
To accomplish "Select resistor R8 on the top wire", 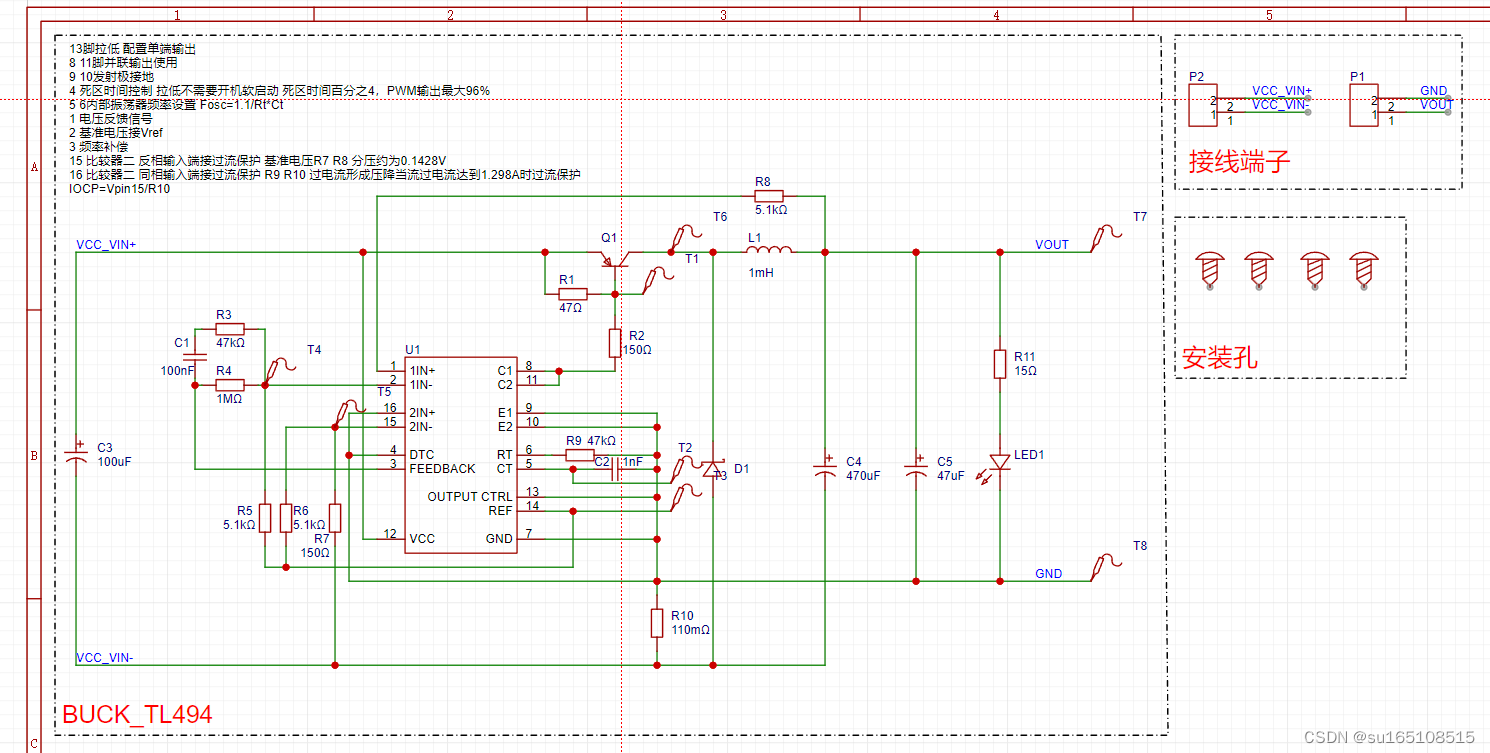I will (x=768, y=196).
